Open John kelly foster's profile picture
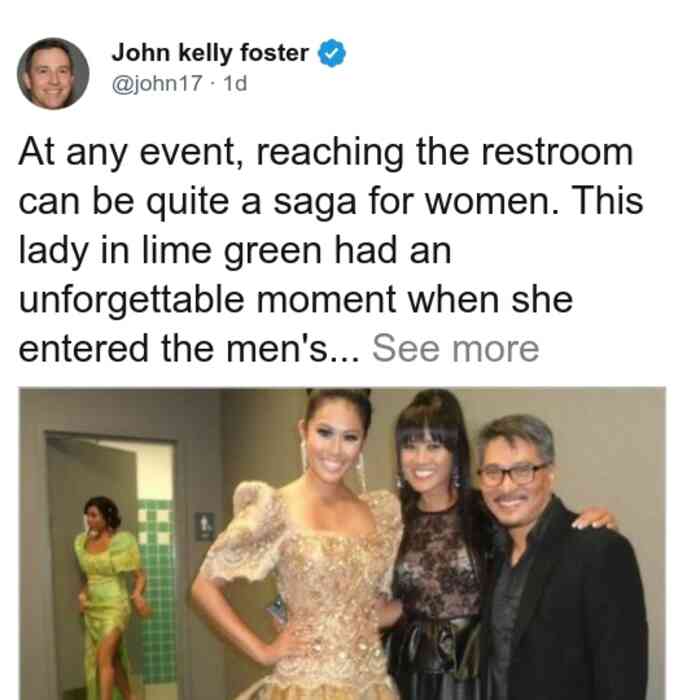This screenshot has height=700, width=700. tap(53, 74)
